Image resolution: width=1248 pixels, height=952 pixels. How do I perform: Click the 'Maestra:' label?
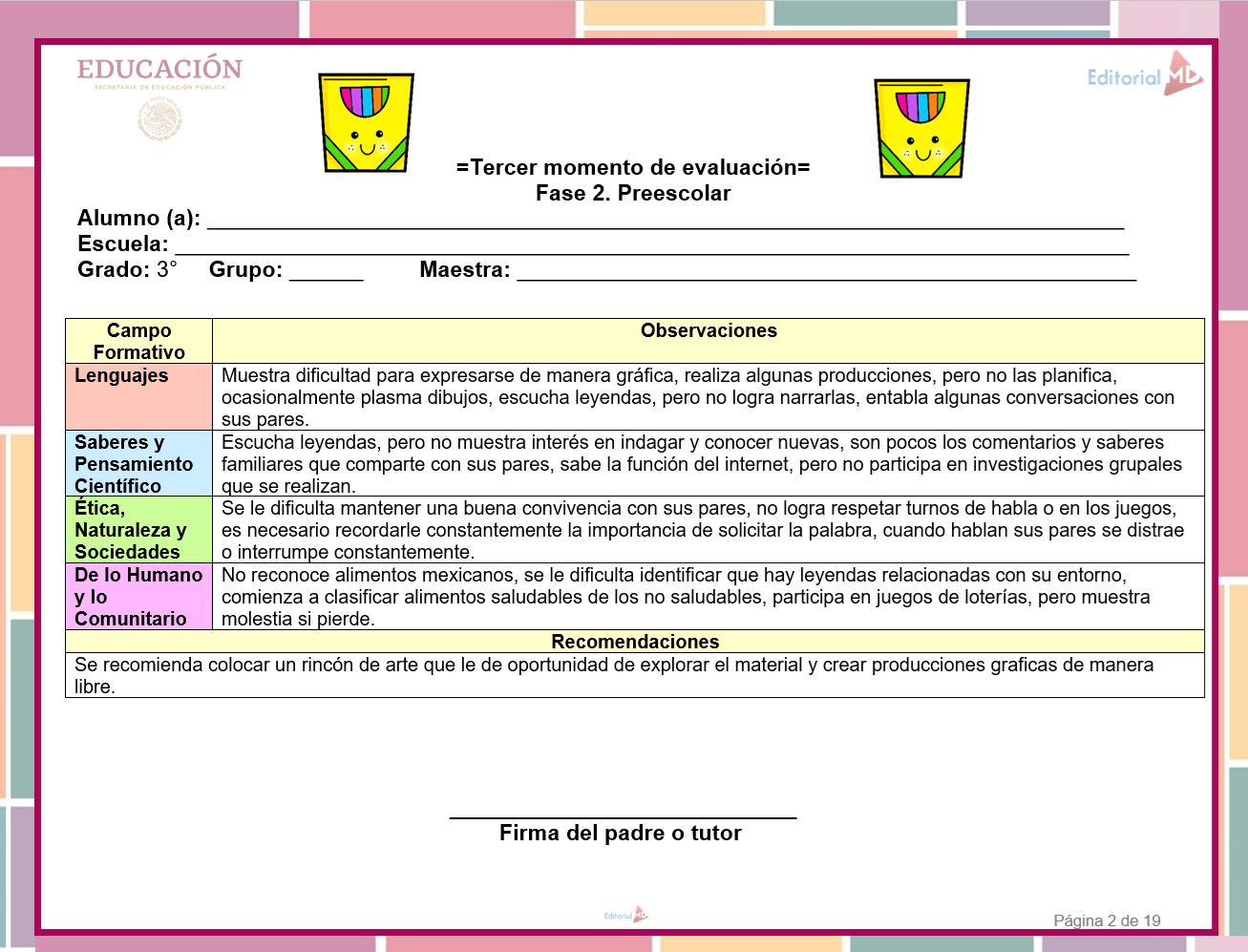pos(465,269)
